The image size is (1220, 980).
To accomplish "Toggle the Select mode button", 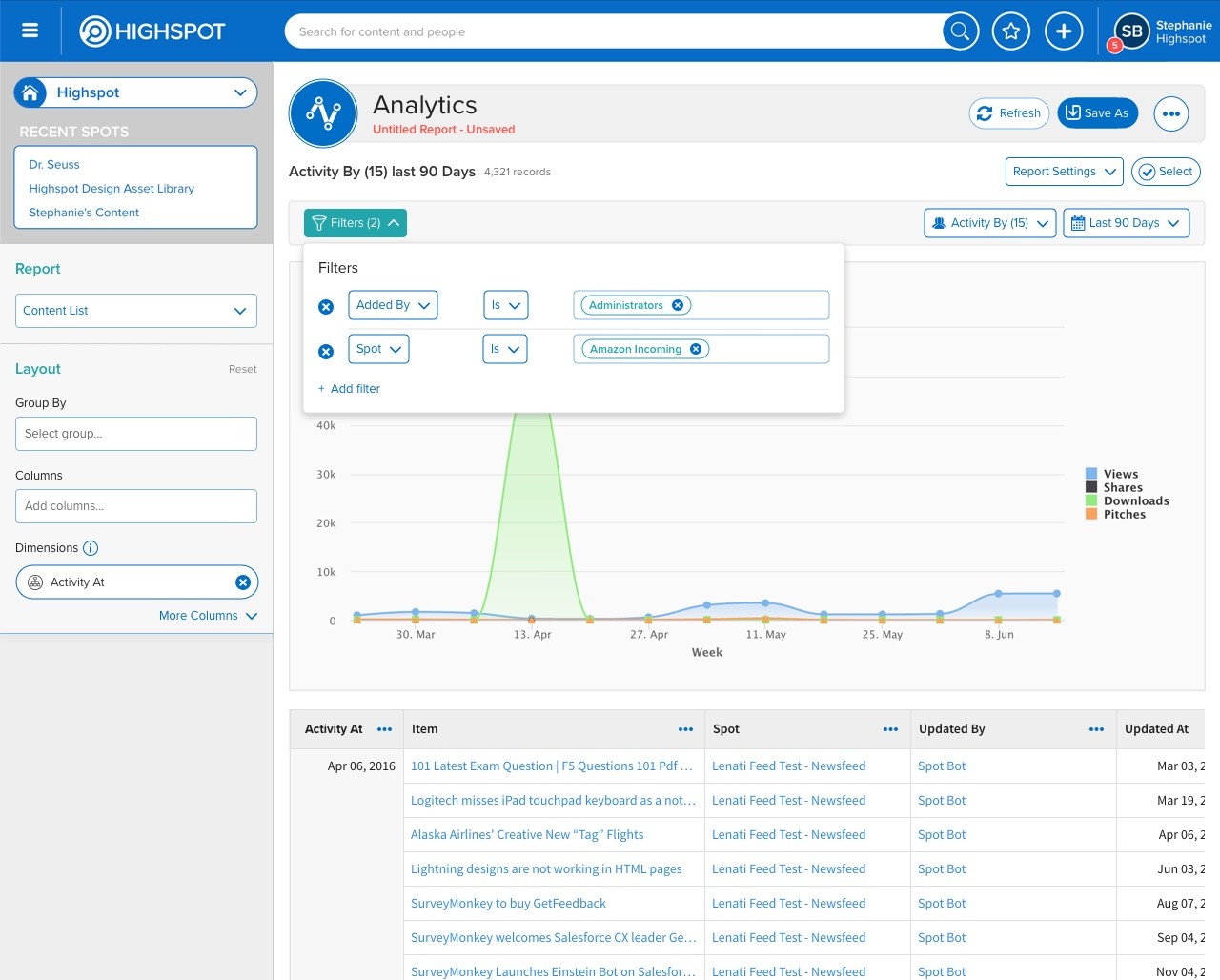I will coord(1166,172).
